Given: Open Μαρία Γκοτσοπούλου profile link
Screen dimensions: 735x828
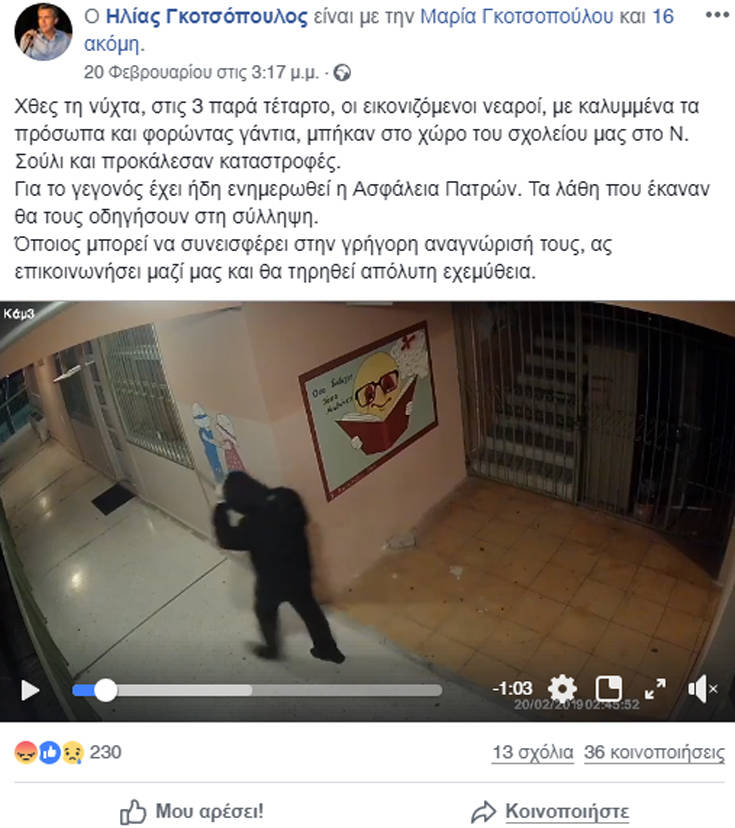Looking at the screenshot, I should 517,17.
